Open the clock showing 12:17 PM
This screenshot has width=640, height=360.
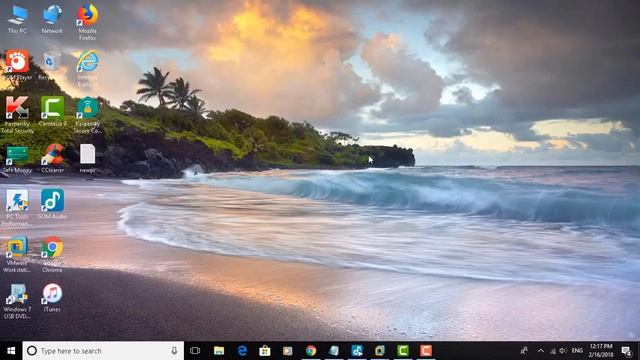(601, 351)
